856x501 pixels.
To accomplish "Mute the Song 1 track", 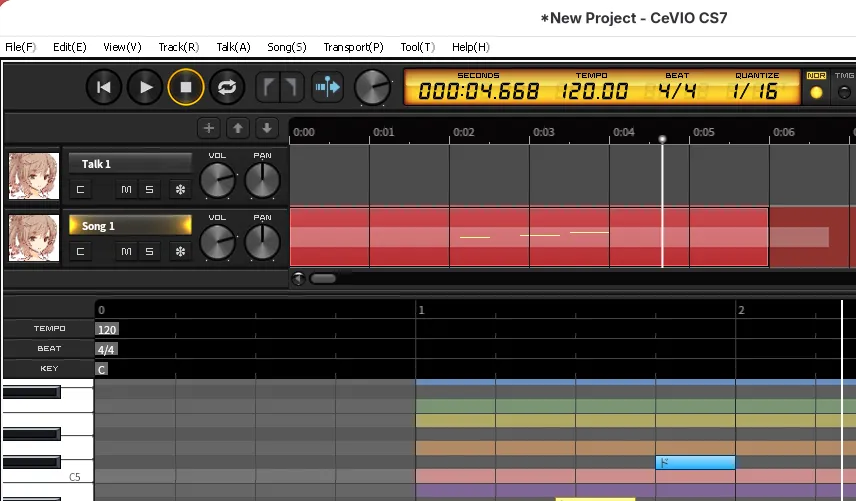I will point(126,252).
